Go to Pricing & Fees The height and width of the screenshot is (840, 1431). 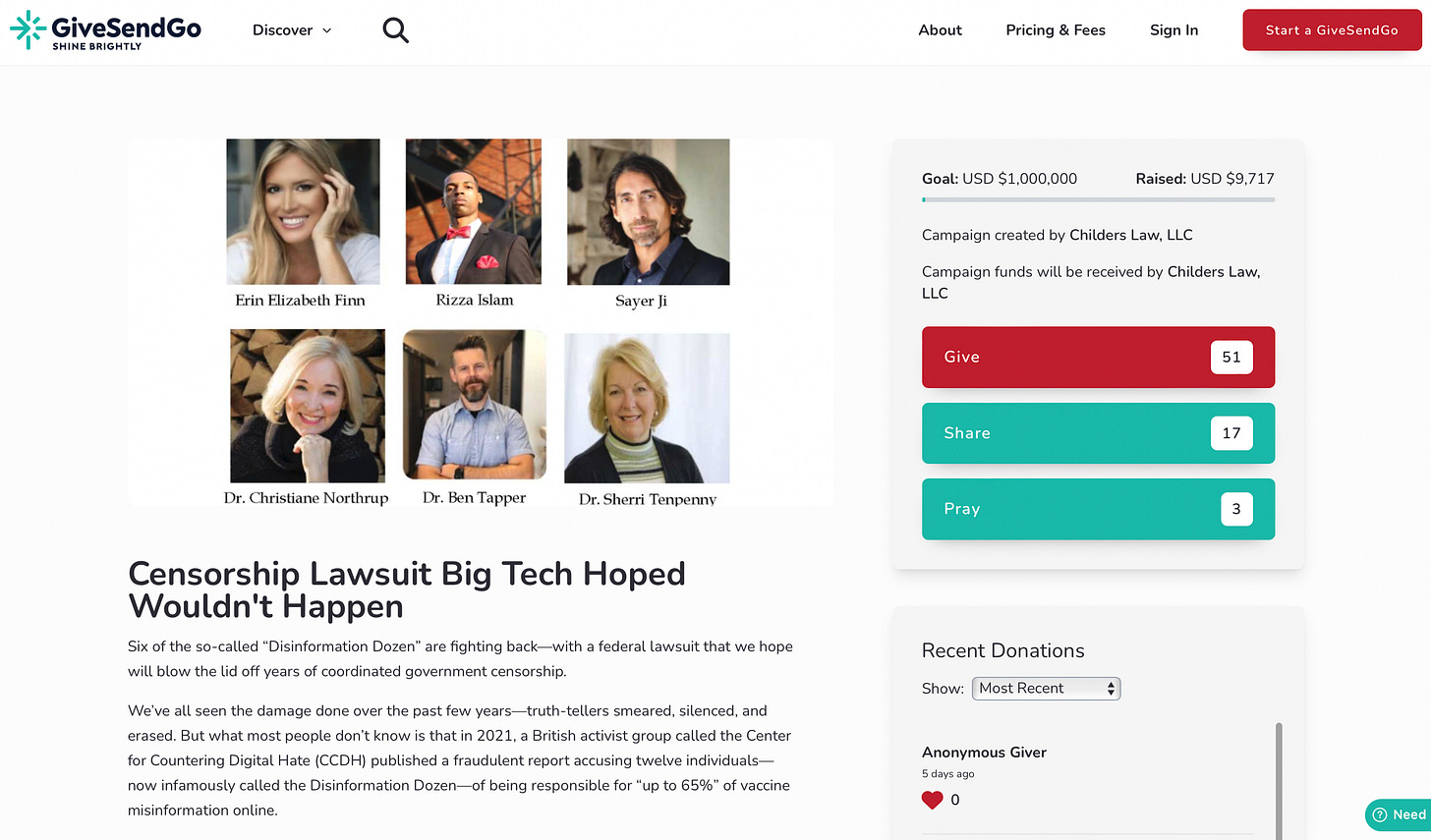pos(1056,30)
